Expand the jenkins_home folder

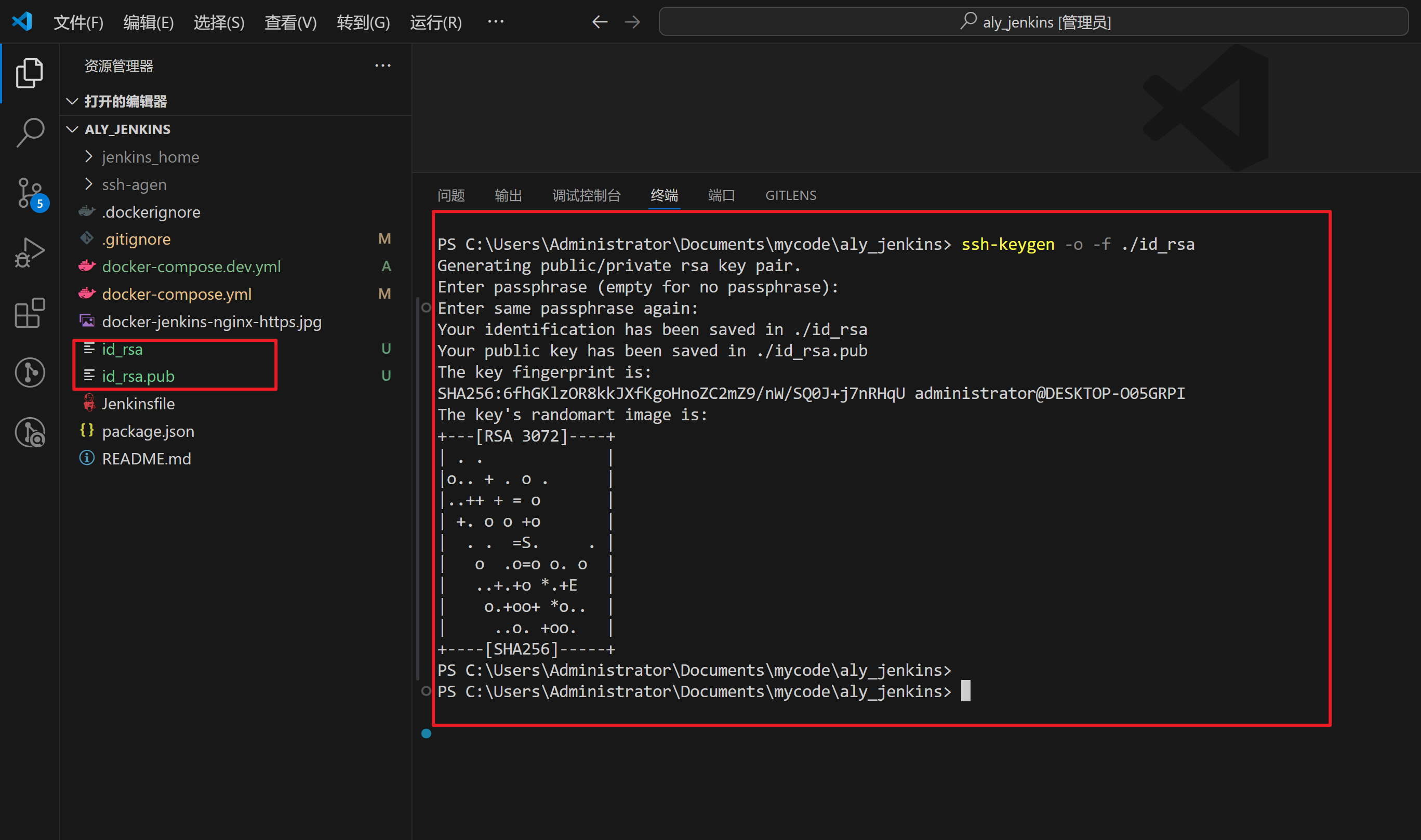click(88, 157)
